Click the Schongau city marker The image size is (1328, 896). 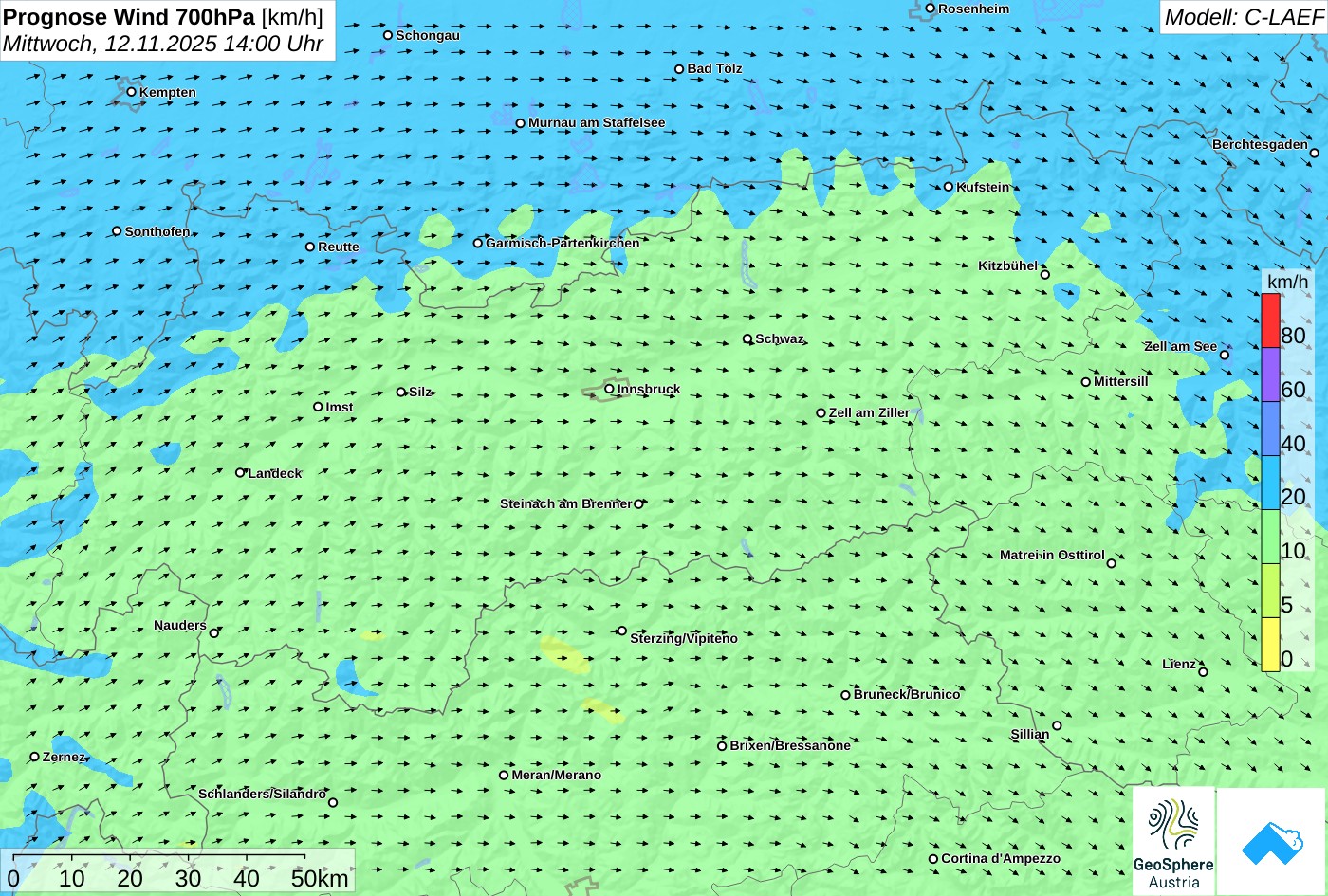[x=387, y=35]
